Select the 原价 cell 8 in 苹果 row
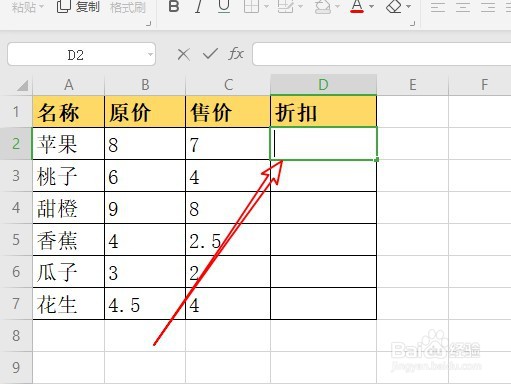 pos(145,144)
